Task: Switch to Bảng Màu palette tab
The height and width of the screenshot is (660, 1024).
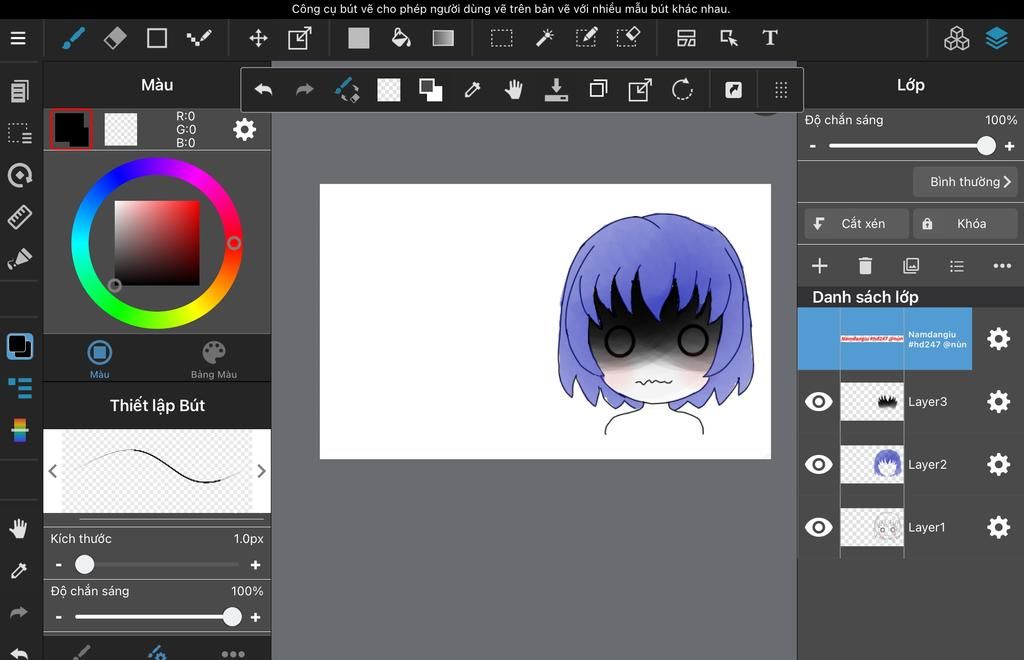Action: coord(214,359)
